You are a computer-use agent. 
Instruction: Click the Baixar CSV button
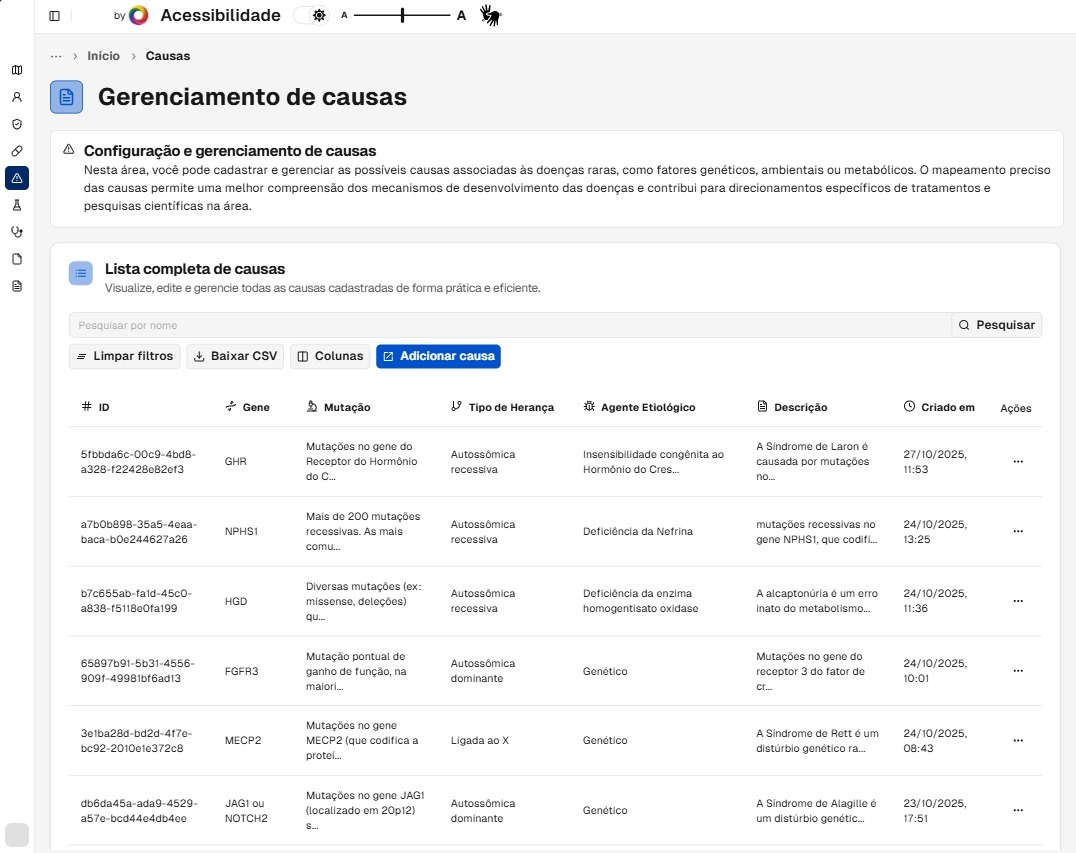click(235, 356)
